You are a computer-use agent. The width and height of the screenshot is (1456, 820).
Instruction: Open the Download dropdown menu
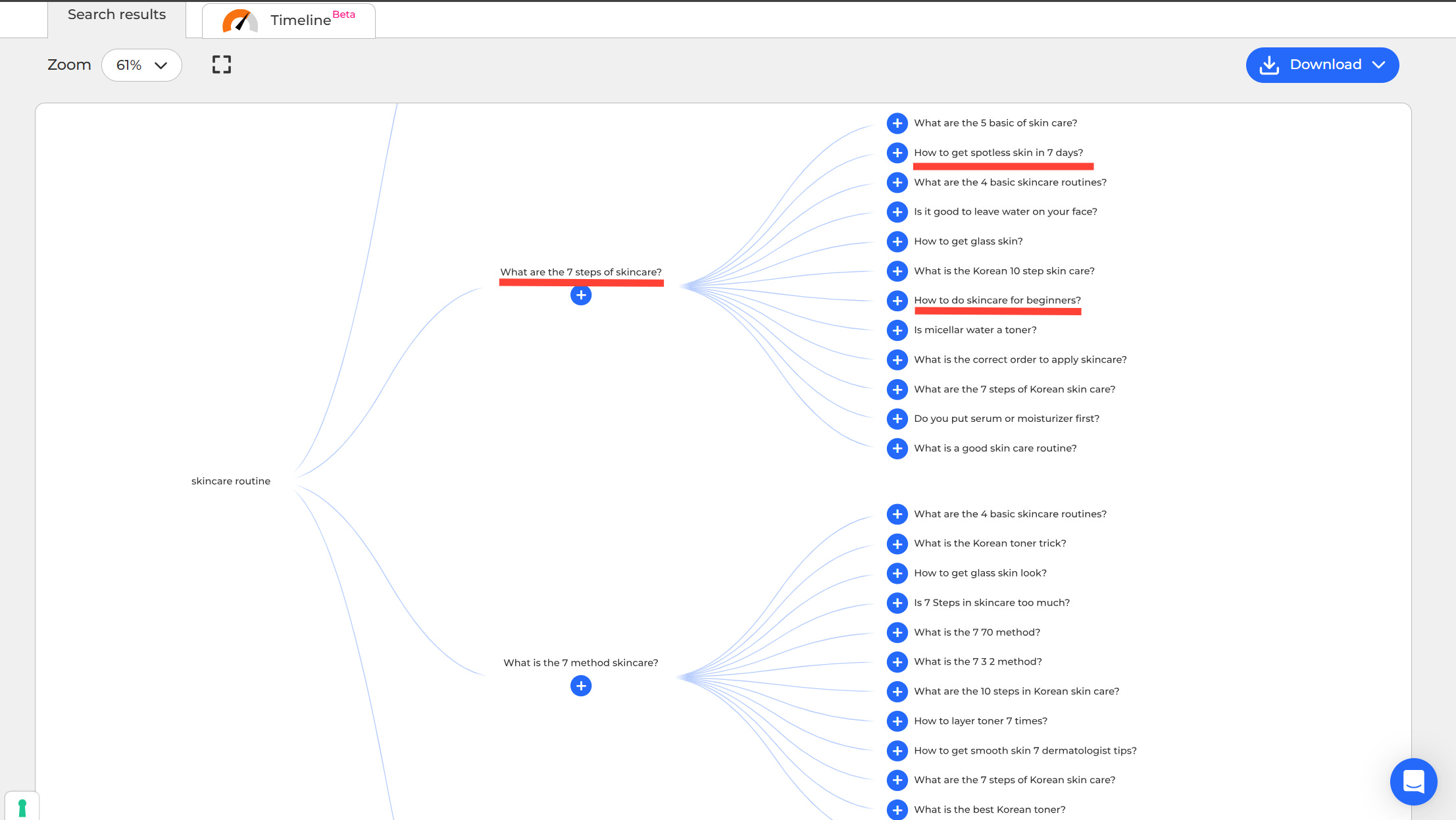click(x=1322, y=65)
